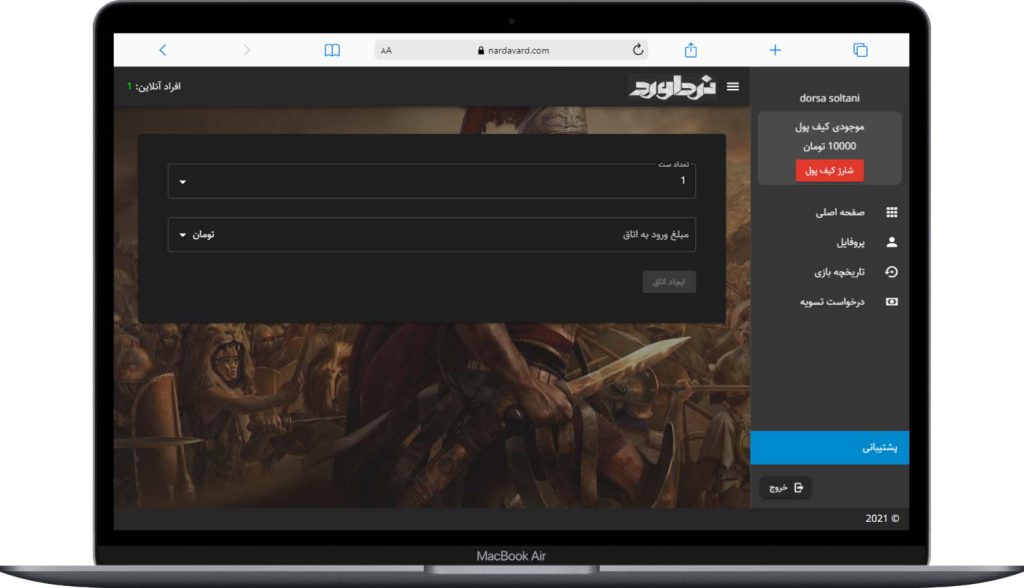This screenshot has height=588, width=1024.
Task: Click the history icon for تاریخچه بازی
Action: pyautogui.click(x=892, y=272)
